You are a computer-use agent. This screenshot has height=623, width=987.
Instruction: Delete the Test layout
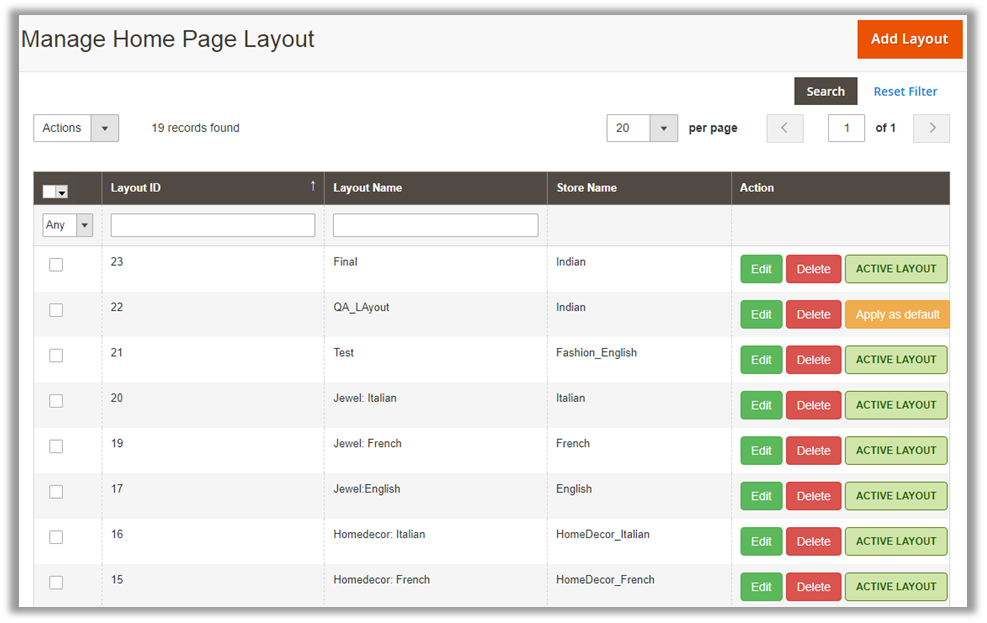click(813, 360)
